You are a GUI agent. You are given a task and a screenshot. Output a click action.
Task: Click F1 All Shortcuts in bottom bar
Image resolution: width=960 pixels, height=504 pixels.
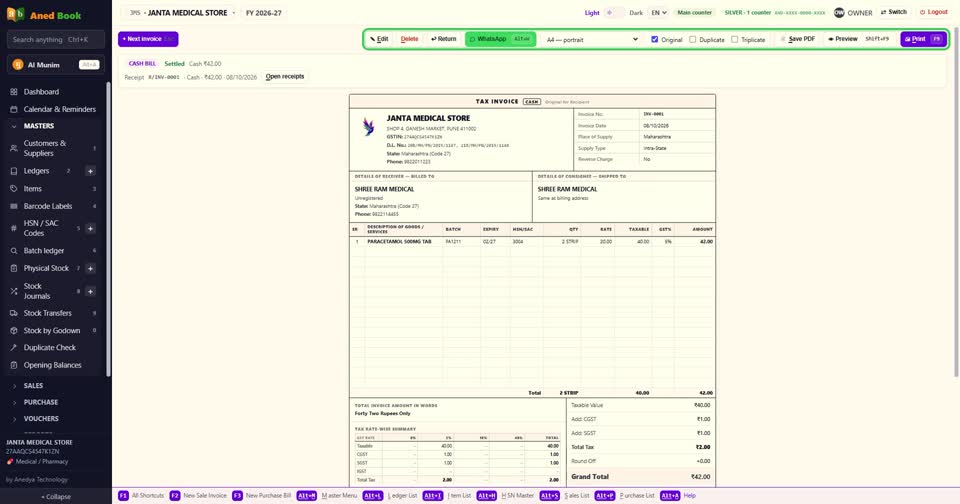click(x=141, y=495)
